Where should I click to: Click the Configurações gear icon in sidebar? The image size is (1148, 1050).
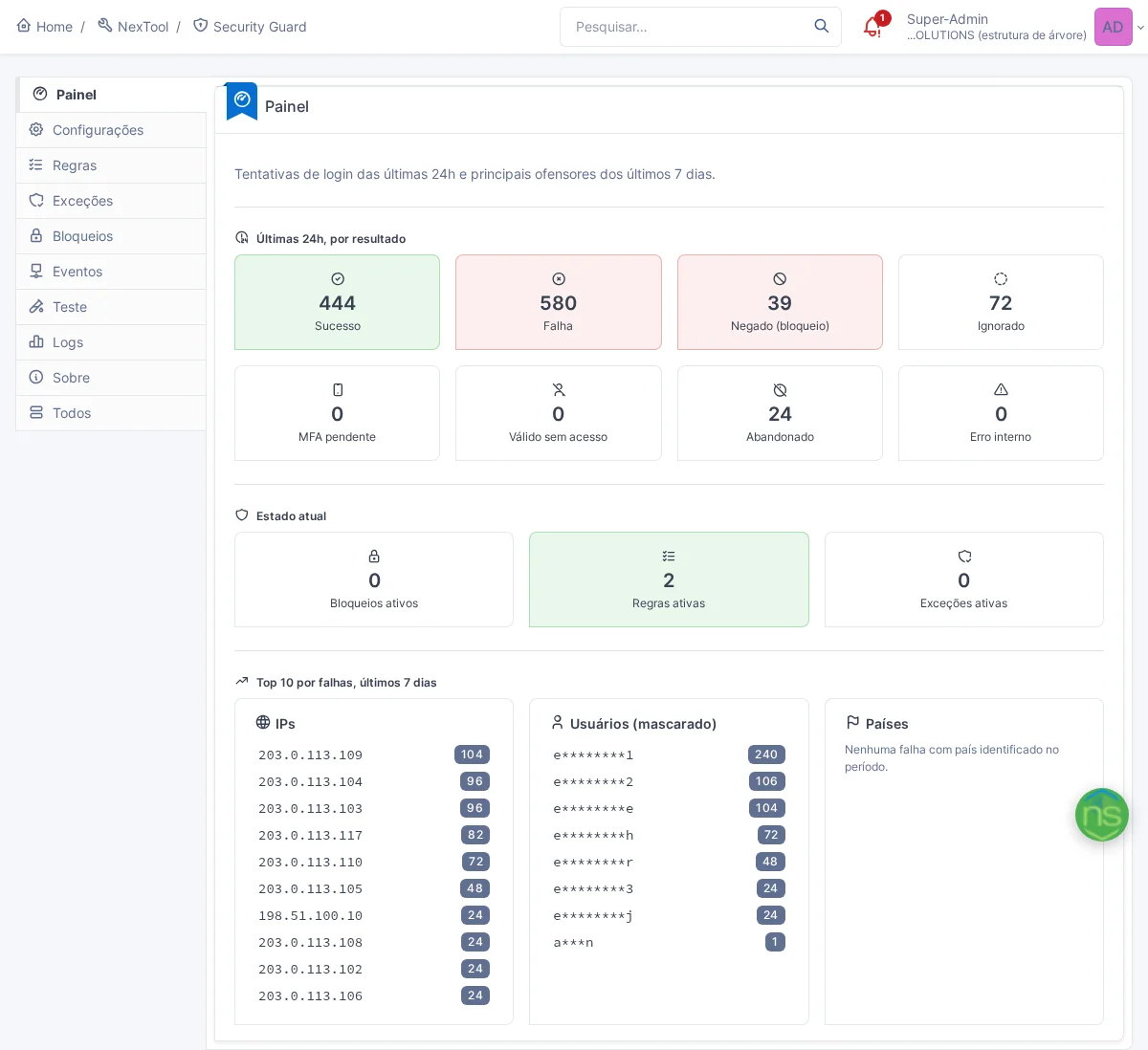(x=36, y=130)
